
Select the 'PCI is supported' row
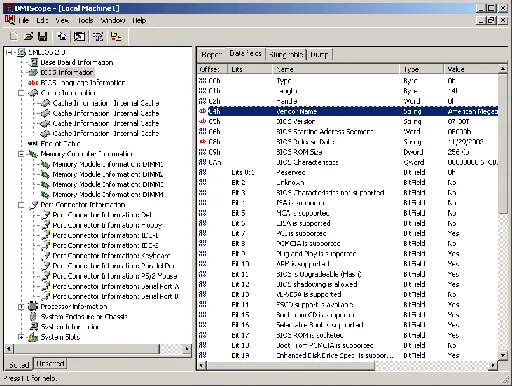[x=348, y=233]
